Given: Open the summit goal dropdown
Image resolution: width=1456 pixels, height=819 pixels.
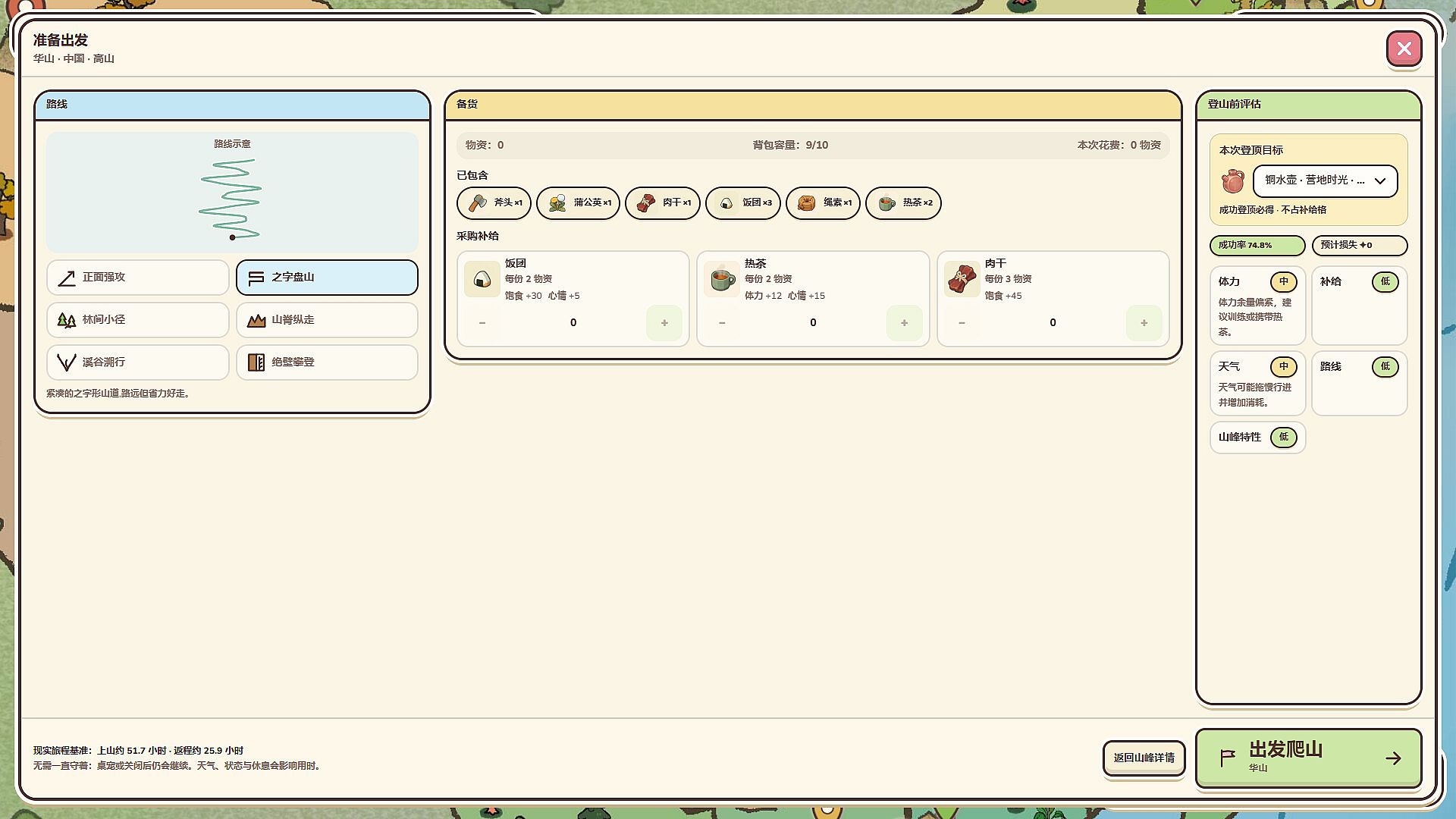Looking at the screenshot, I should pyautogui.click(x=1325, y=181).
